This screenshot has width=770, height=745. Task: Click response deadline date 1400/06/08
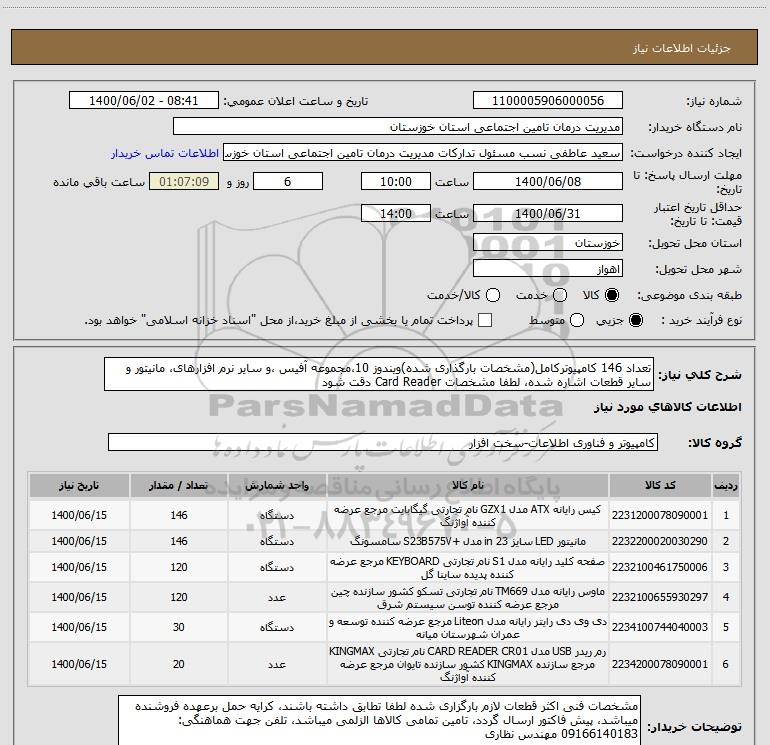(548, 181)
